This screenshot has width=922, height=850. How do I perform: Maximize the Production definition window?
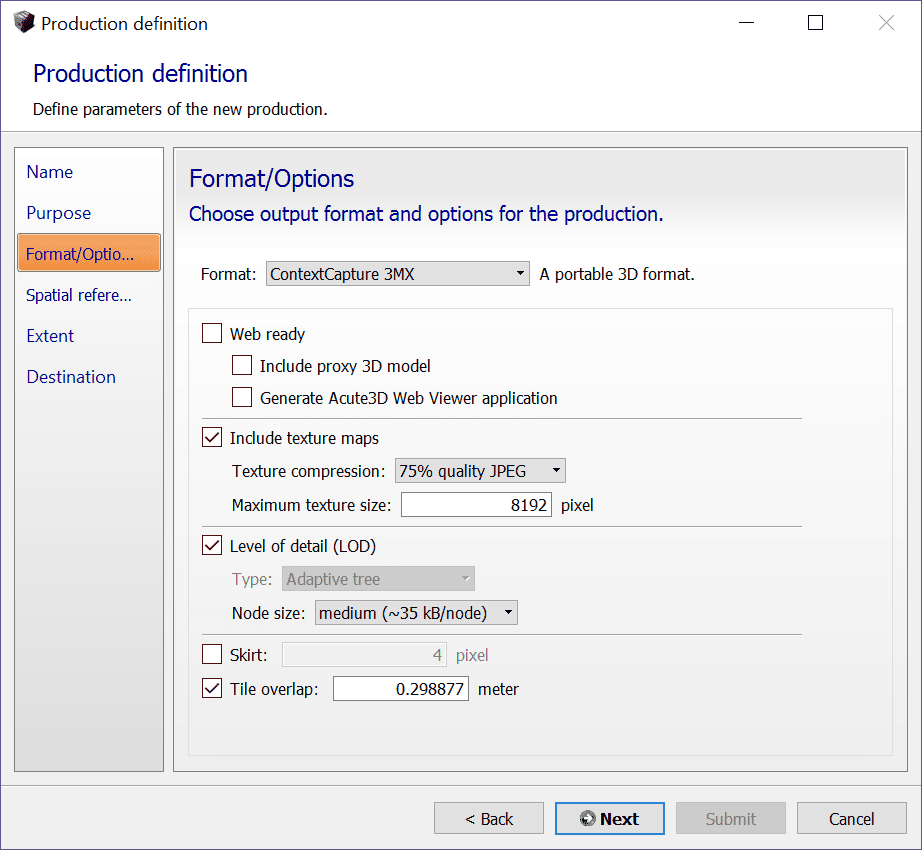[x=815, y=23]
